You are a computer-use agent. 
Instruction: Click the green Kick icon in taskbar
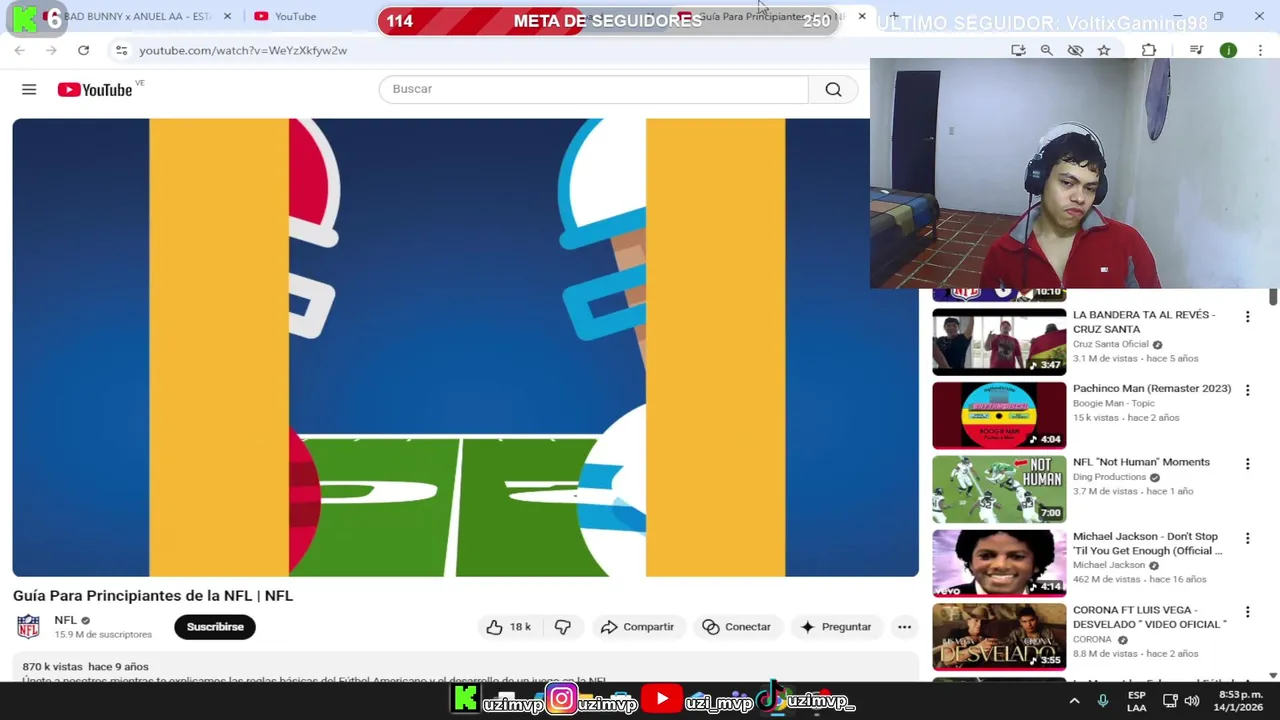pyautogui.click(x=465, y=699)
